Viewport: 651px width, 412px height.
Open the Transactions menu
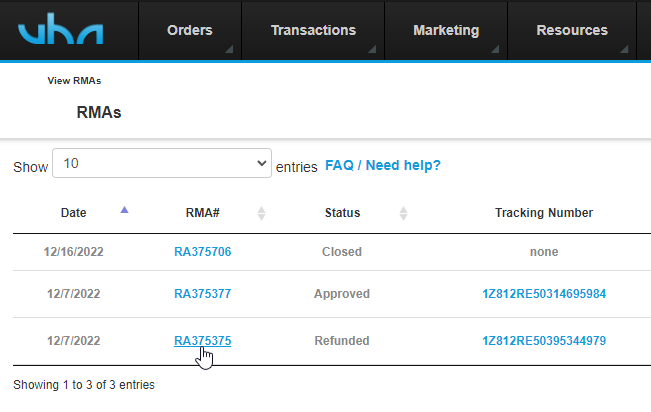pyautogui.click(x=313, y=30)
